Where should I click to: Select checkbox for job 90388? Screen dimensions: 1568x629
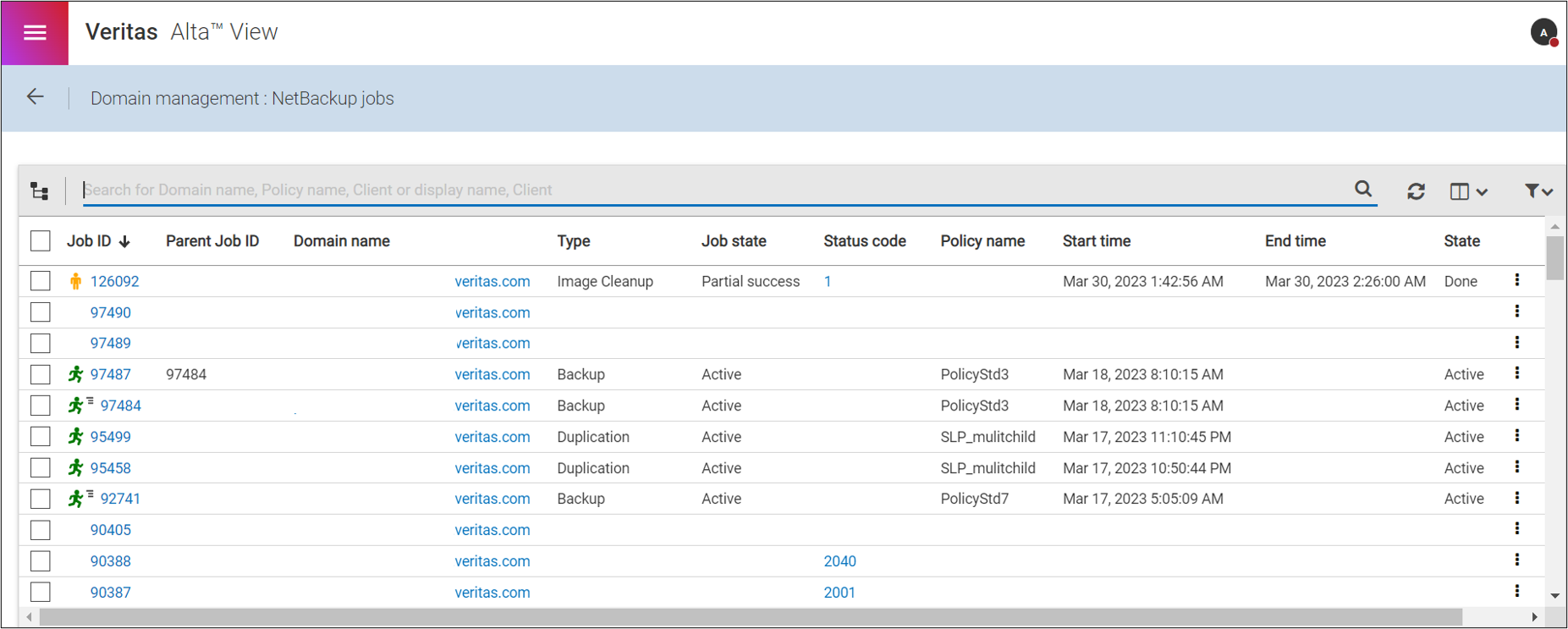click(x=41, y=561)
